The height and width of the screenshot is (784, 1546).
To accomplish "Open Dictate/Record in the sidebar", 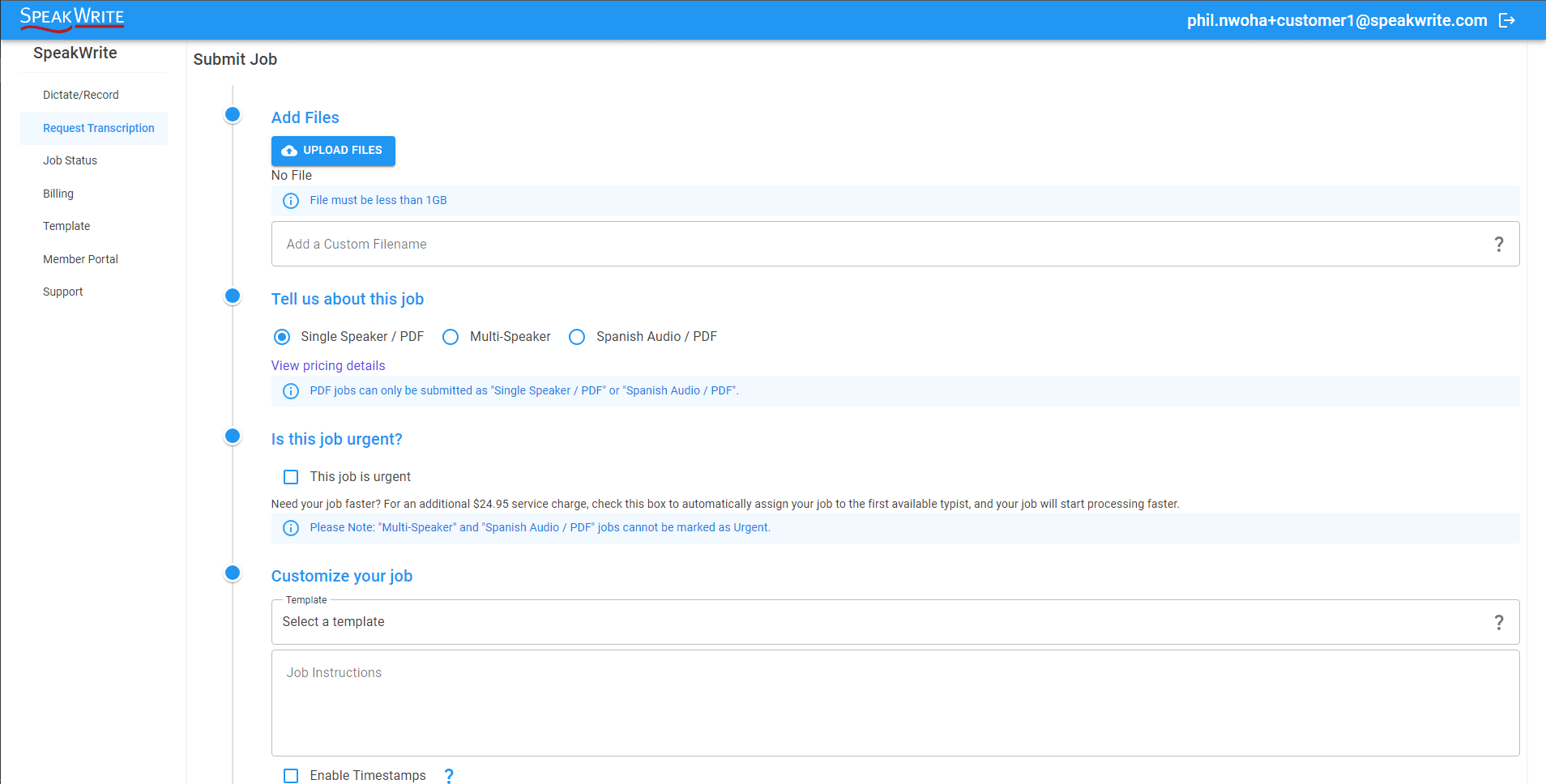I will point(81,95).
